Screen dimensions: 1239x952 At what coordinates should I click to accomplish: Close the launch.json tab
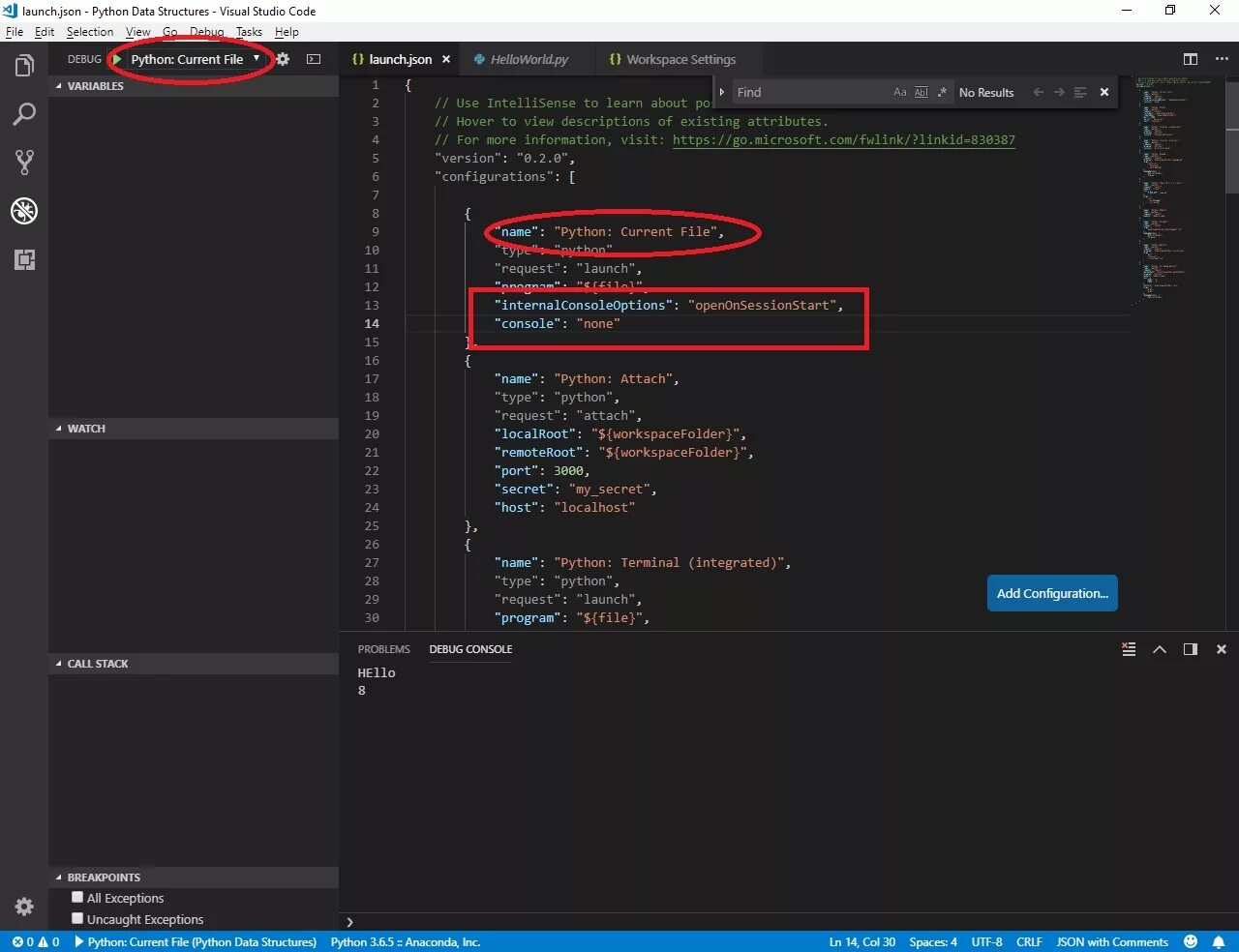click(x=446, y=59)
